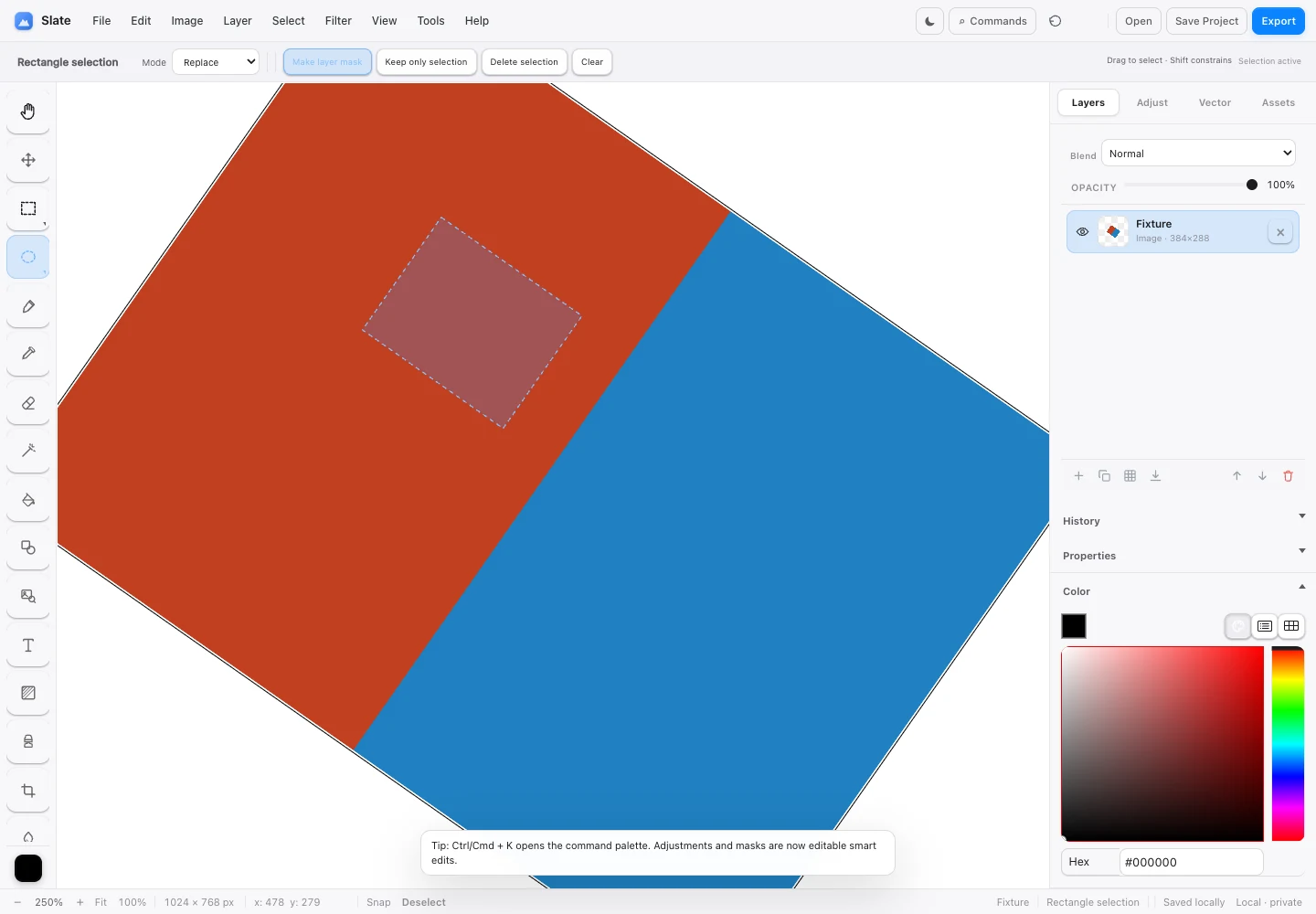Toggle dark mode with moon icon

click(929, 21)
